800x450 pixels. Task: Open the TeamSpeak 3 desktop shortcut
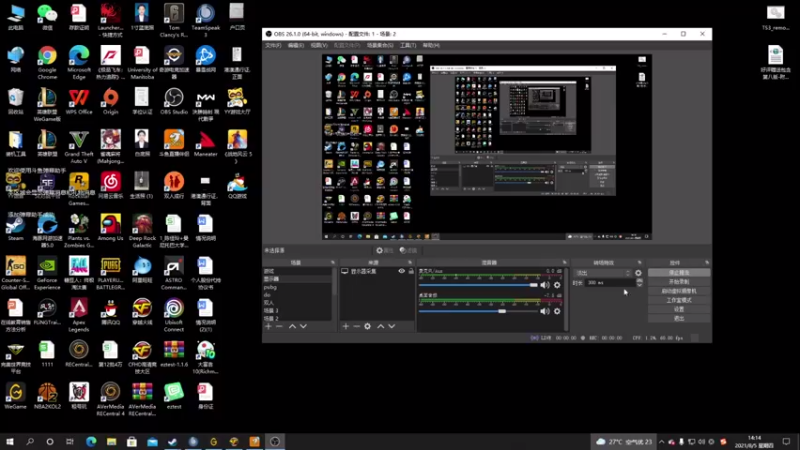(205, 21)
